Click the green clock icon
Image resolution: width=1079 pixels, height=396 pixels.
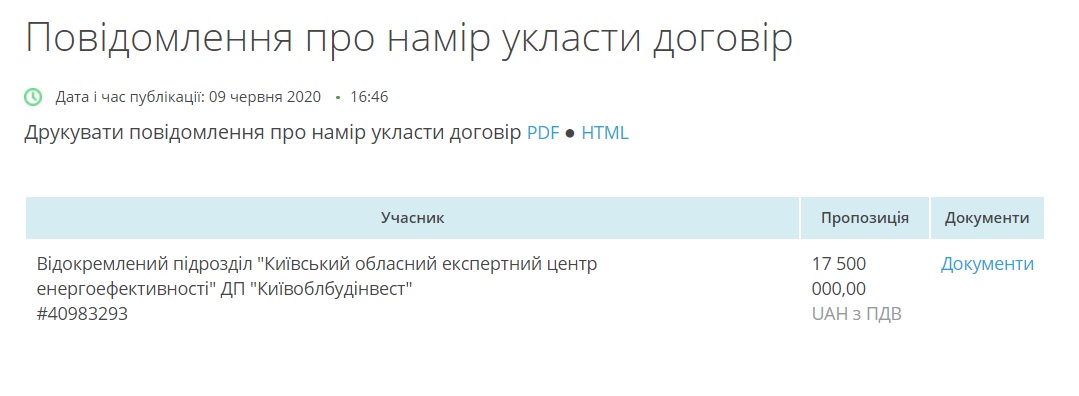coord(33,97)
